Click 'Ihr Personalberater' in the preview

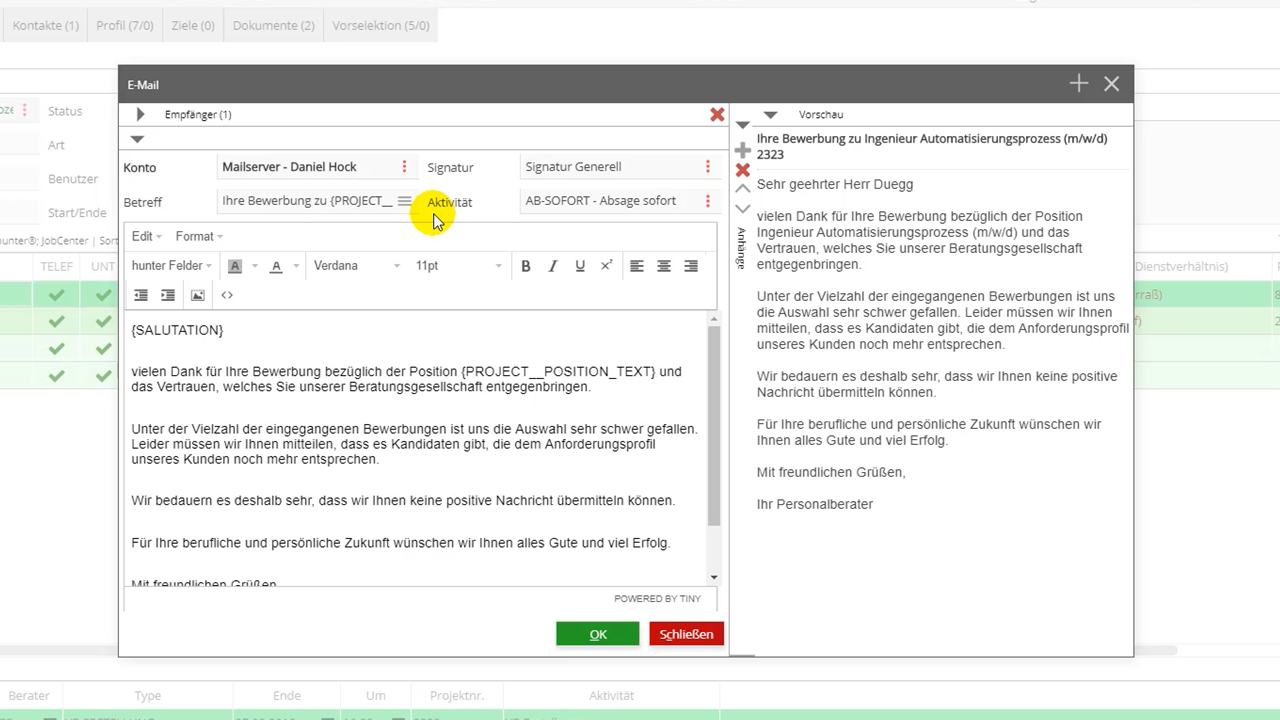coord(815,504)
